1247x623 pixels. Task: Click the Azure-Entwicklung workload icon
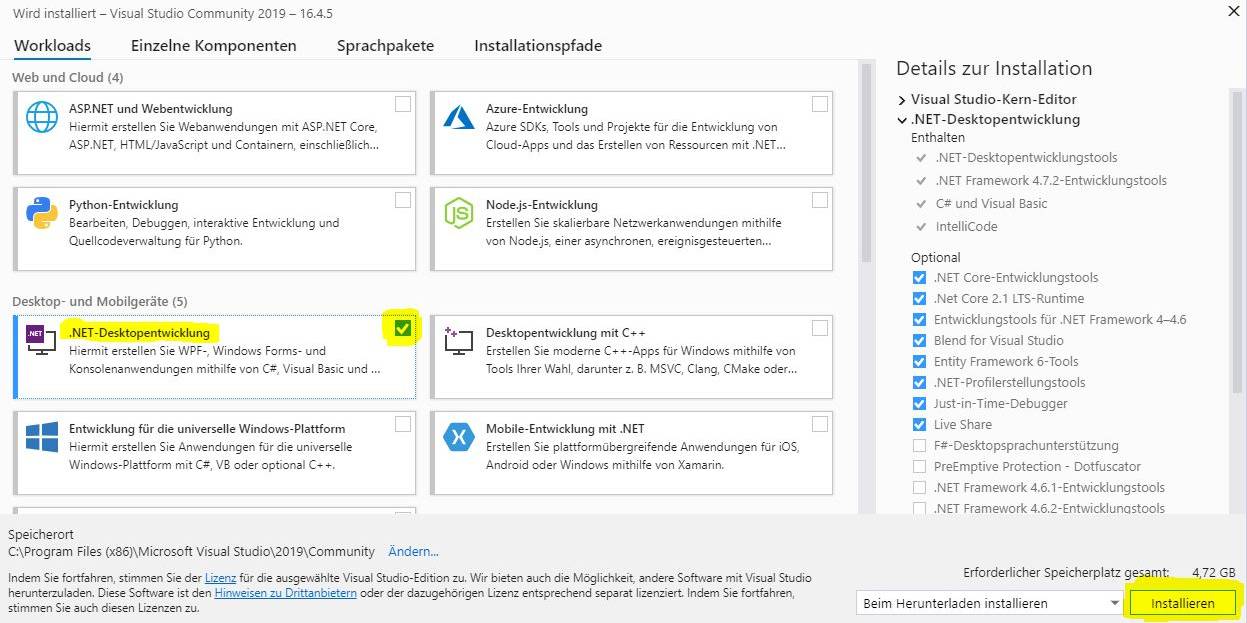458,117
